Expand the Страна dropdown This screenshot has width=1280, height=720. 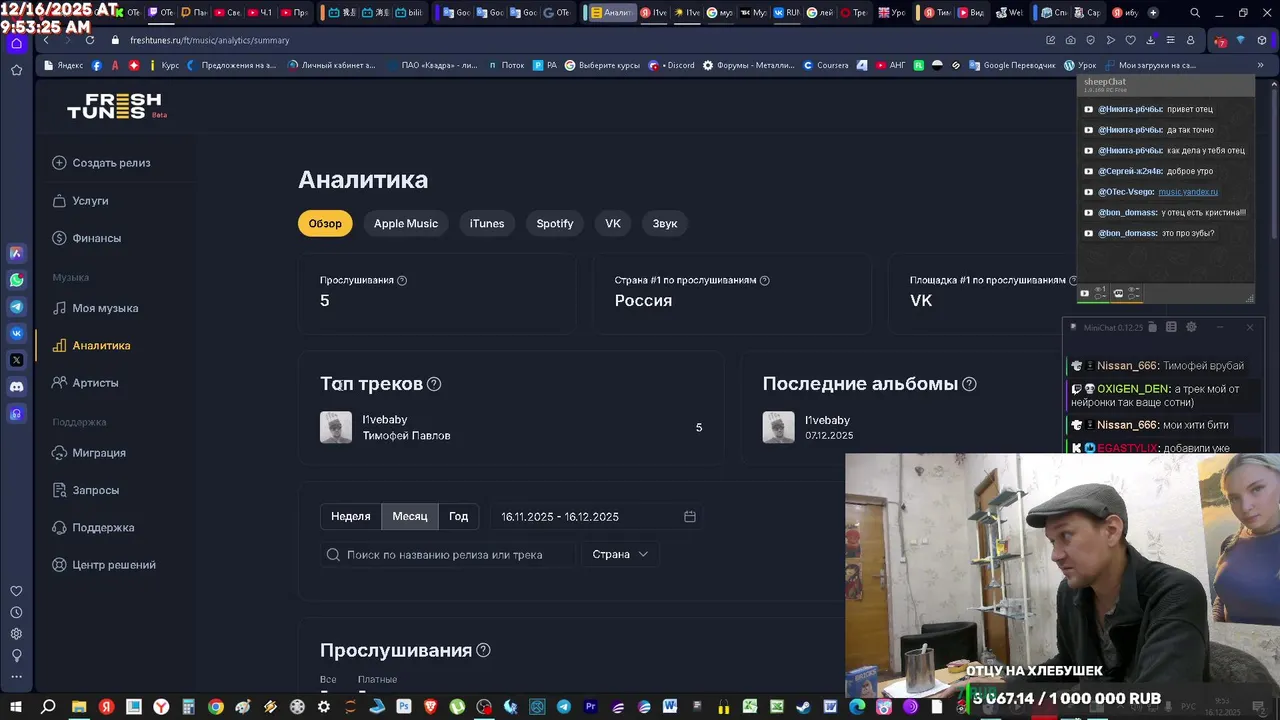[x=620, y=554]
